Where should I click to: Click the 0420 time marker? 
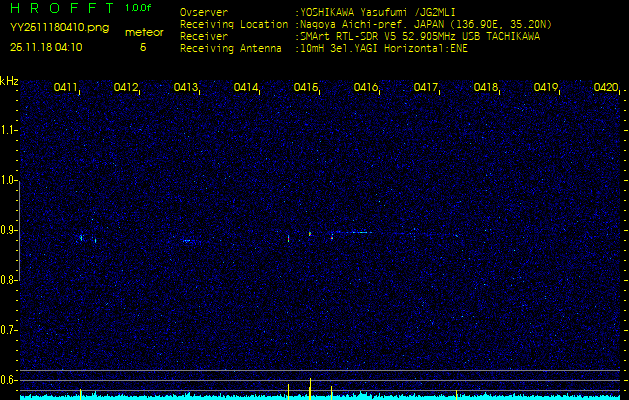point(606,88)
